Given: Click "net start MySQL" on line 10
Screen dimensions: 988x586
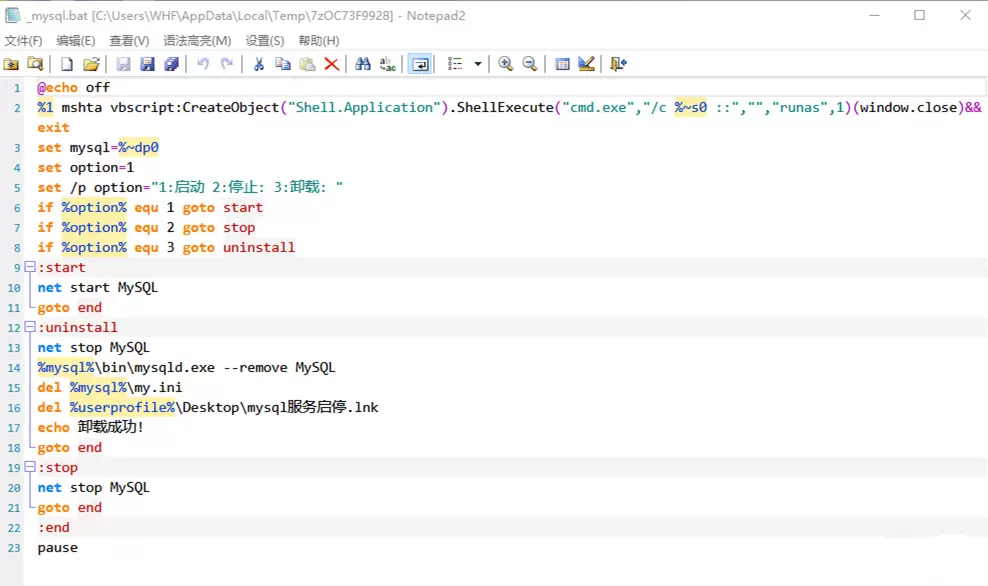Looking at the screenshot, I should tap(98, 287).
